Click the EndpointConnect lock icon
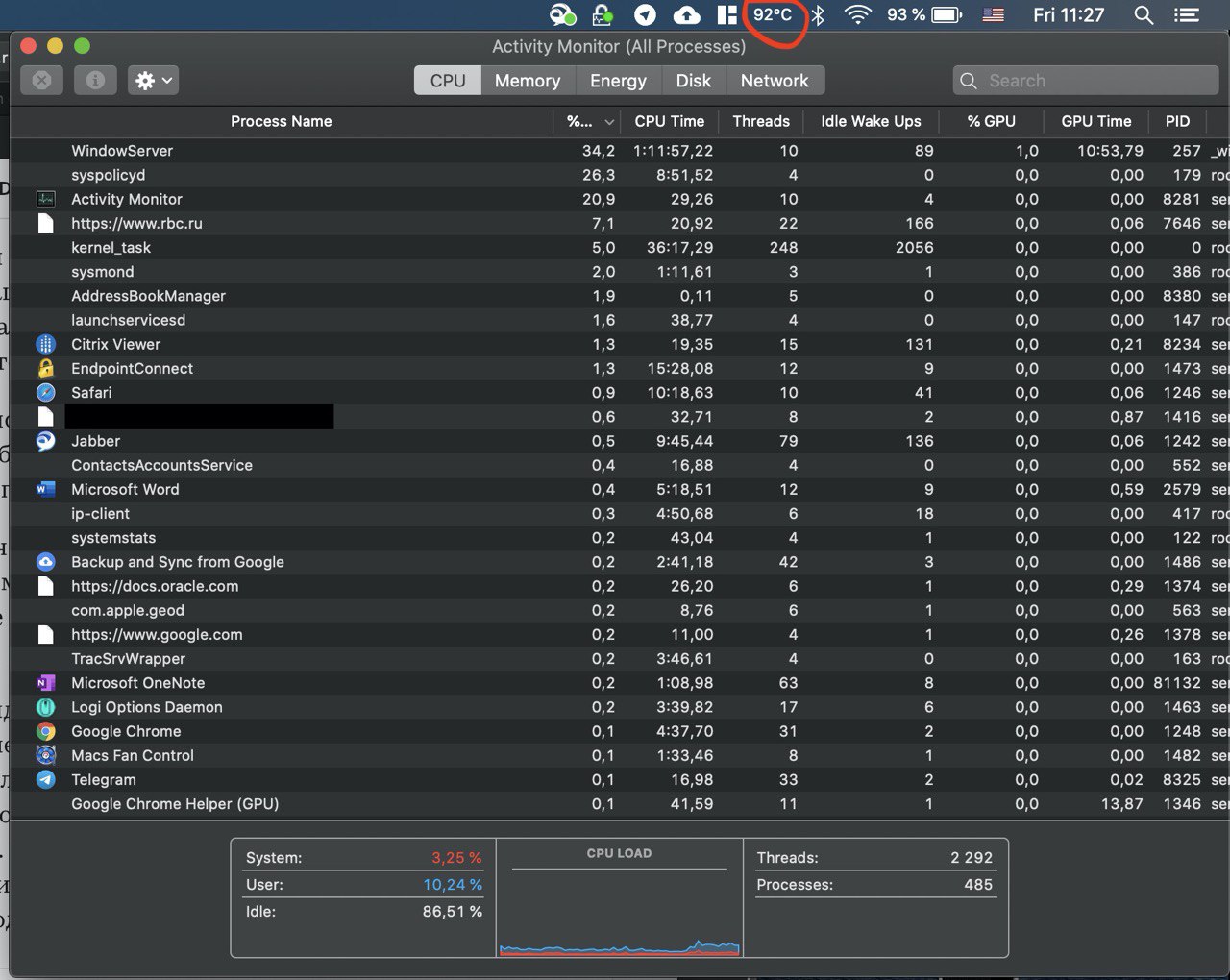 tap(45, 368)
